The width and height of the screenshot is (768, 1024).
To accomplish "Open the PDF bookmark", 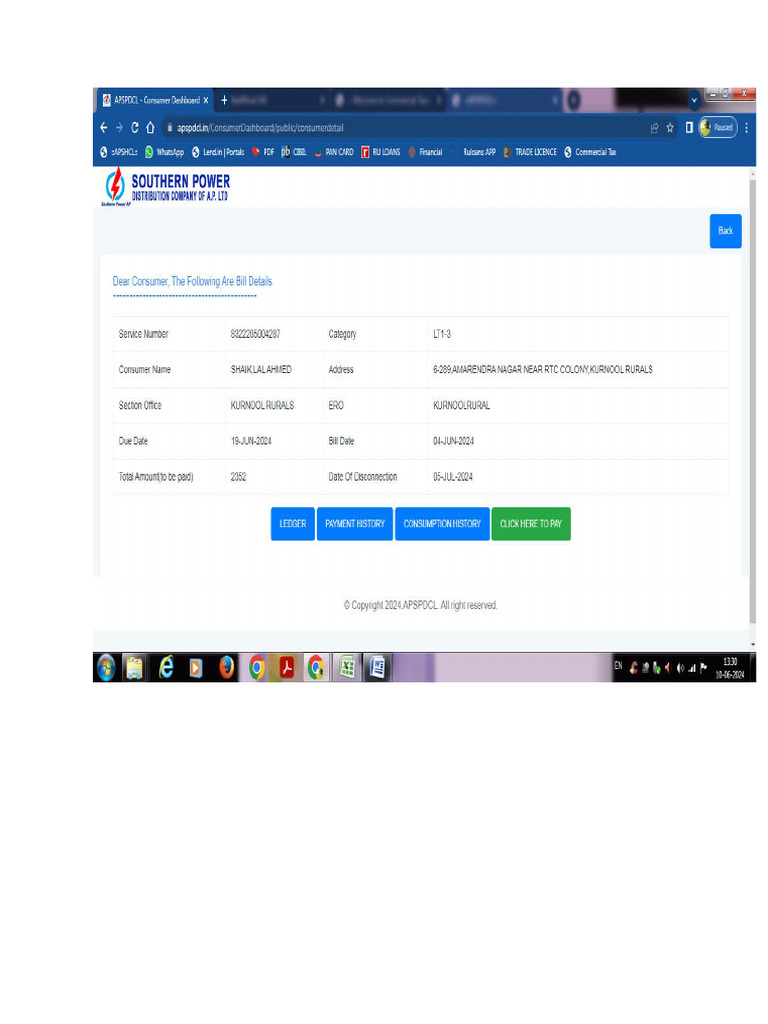I will [263, 152].
